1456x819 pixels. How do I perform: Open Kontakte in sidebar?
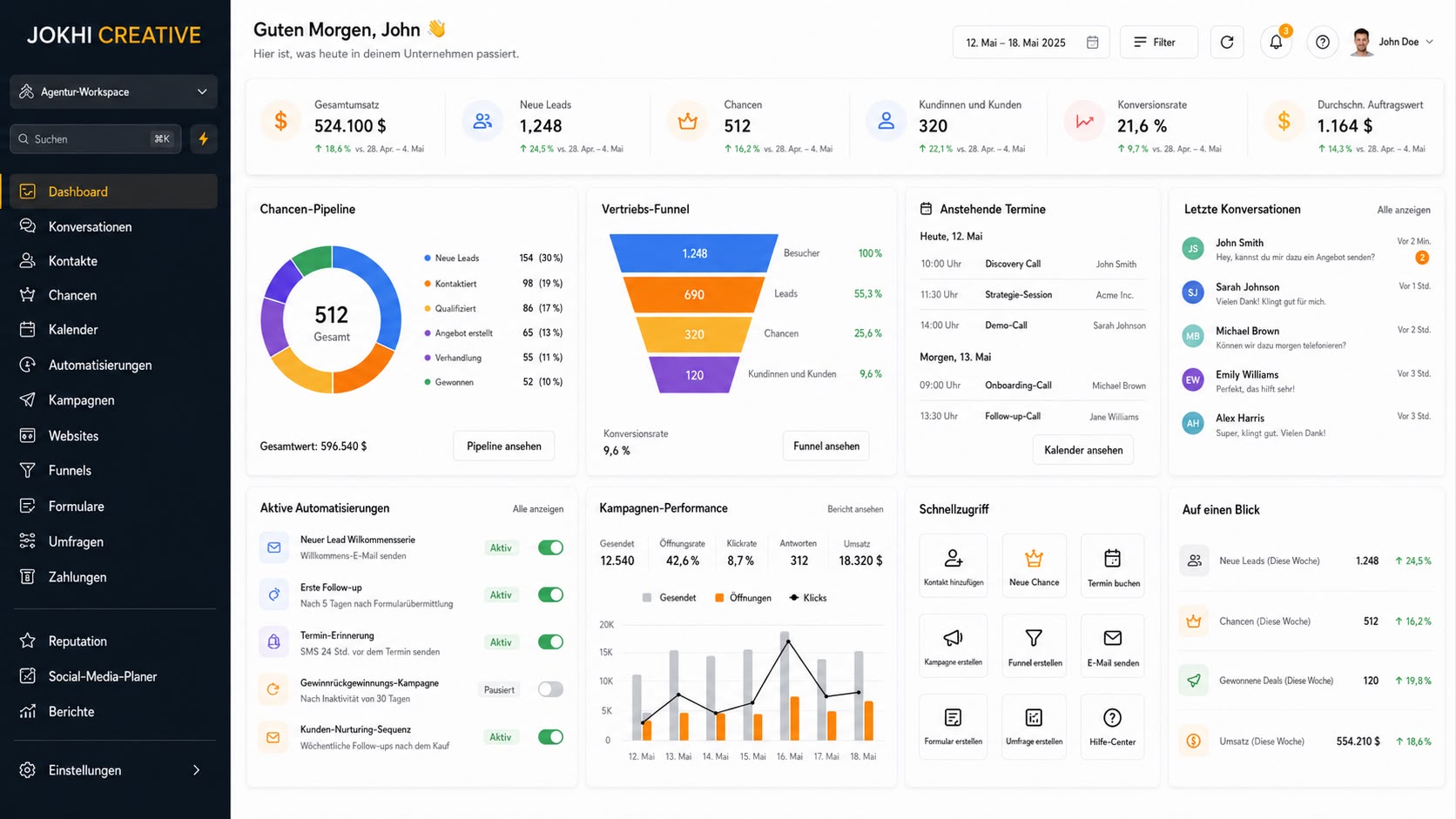click(x=113, y=261)
